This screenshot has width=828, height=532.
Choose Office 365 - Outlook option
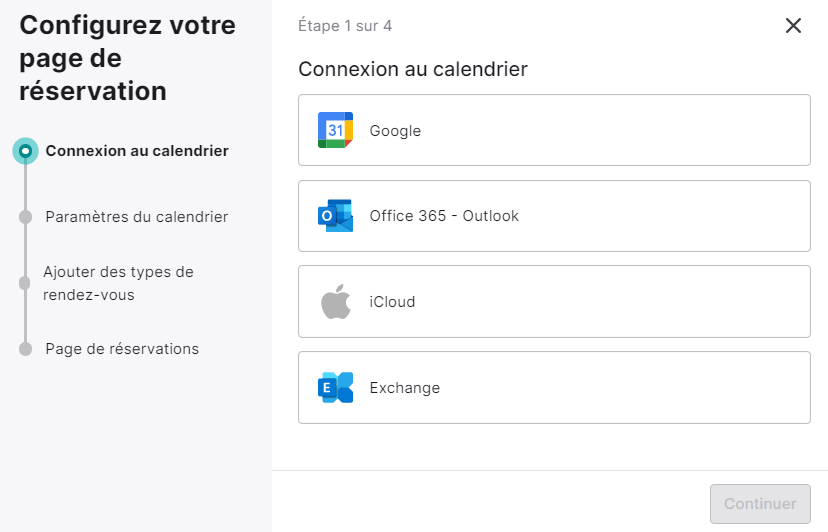pyautogui.click(x=554, y=216)
